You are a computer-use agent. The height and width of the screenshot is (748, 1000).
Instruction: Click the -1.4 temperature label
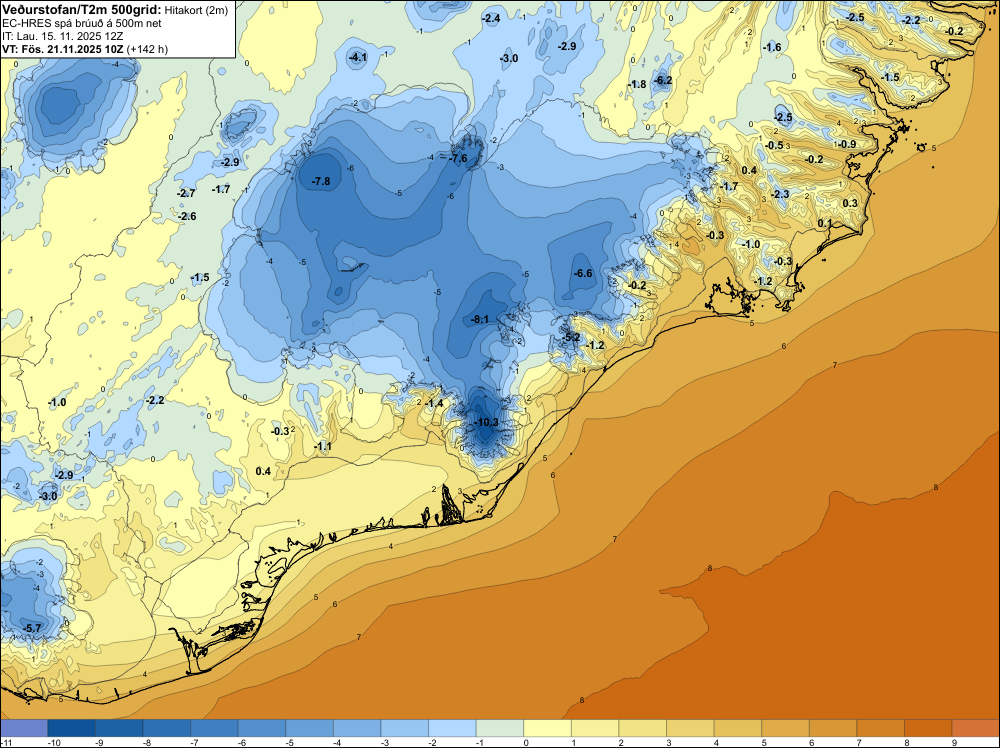pyautogui.click(x=434, y=403)
